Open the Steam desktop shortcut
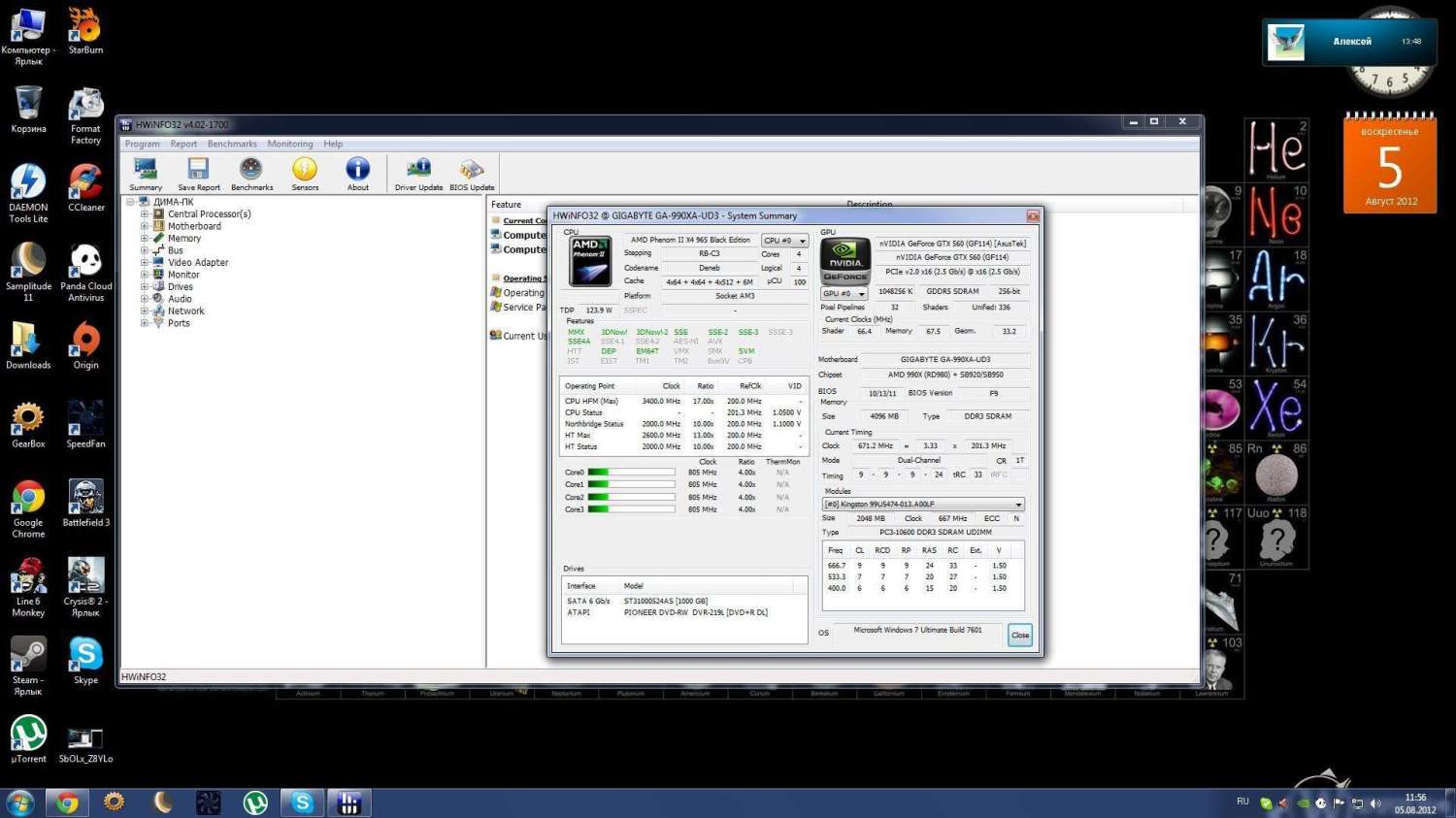 tap(28, 667)
